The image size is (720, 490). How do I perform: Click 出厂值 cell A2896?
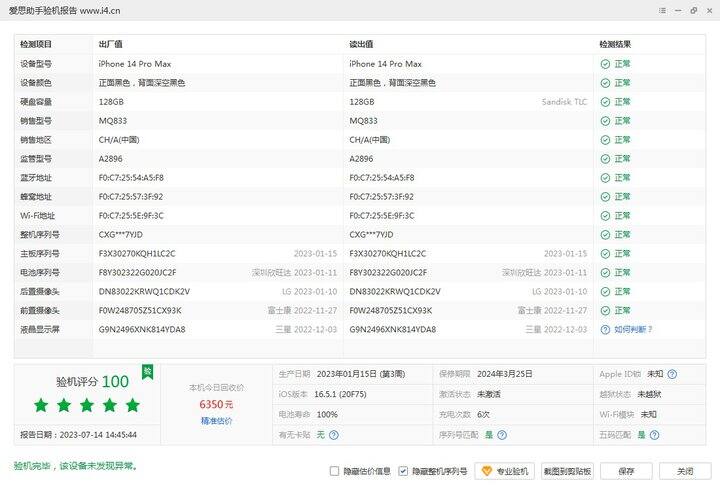click(110, 158)
